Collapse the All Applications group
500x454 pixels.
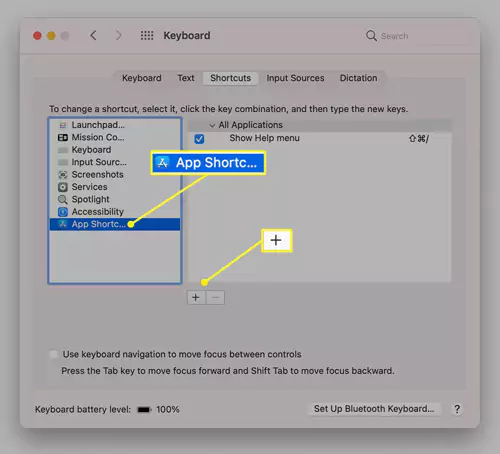click(212, 125)
